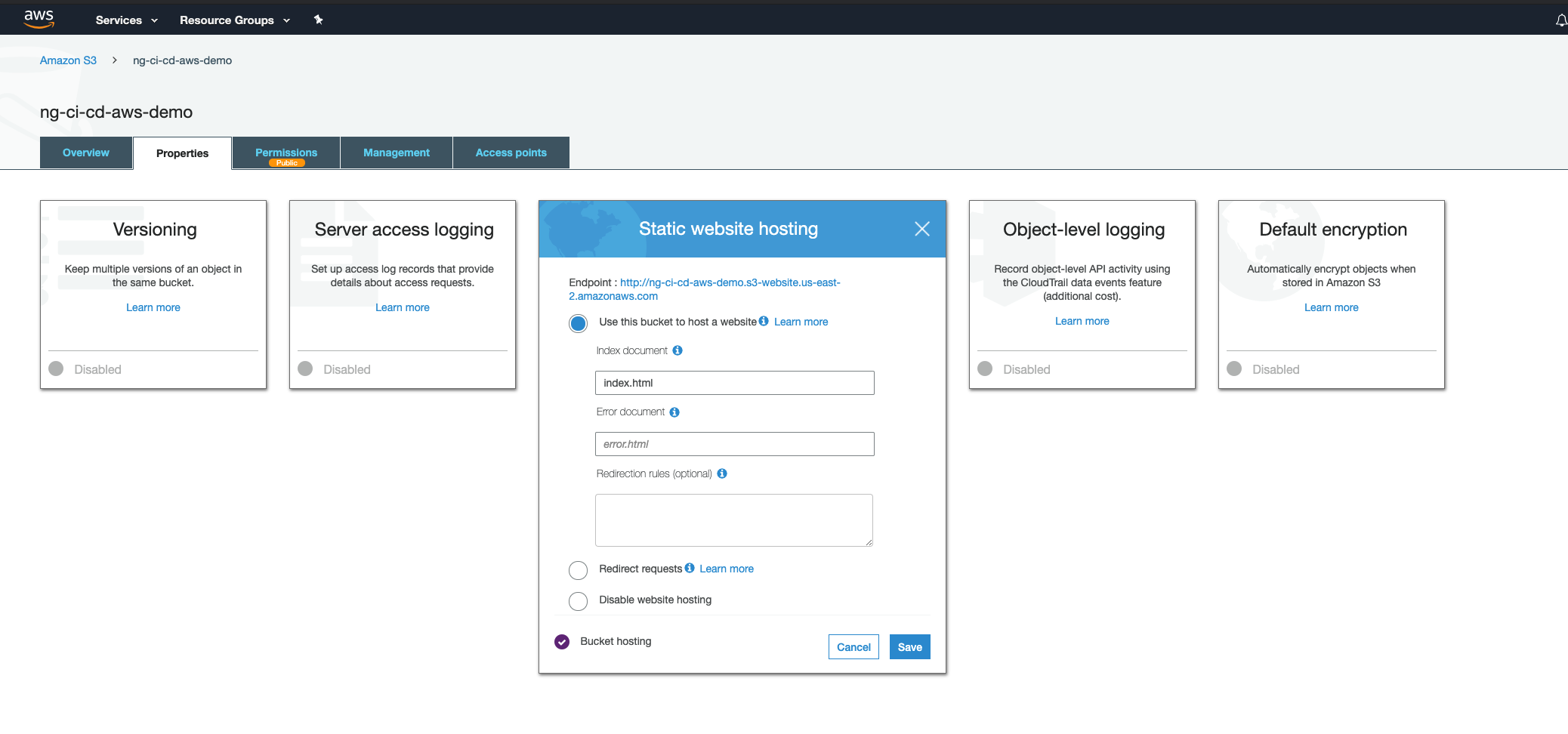Screen dimensions: 1568x734
Task: Open the Server access logging card
Action: click(403, 295)
